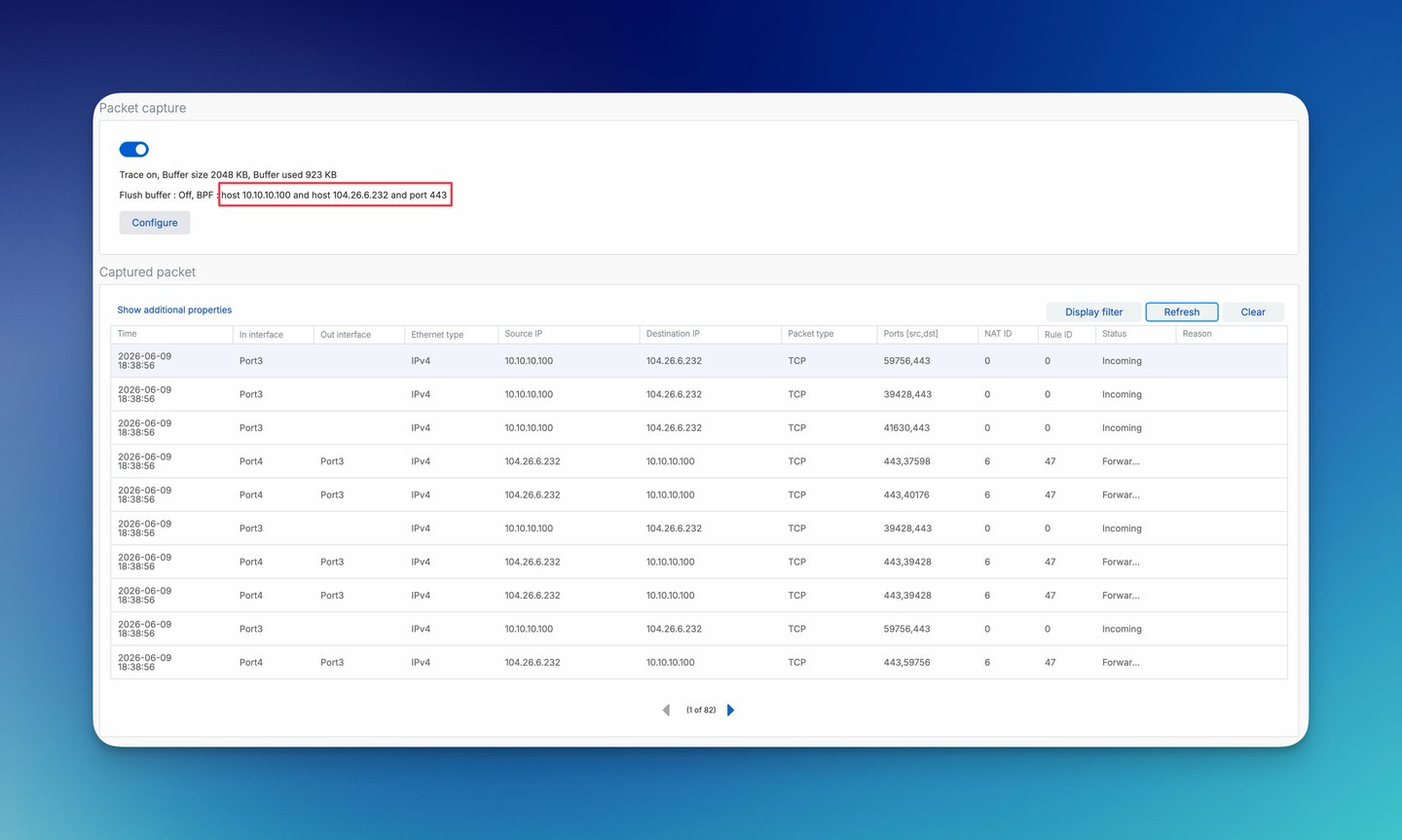Go to previous page of captured packets
1402x840 pixels.
click(666, 710)
